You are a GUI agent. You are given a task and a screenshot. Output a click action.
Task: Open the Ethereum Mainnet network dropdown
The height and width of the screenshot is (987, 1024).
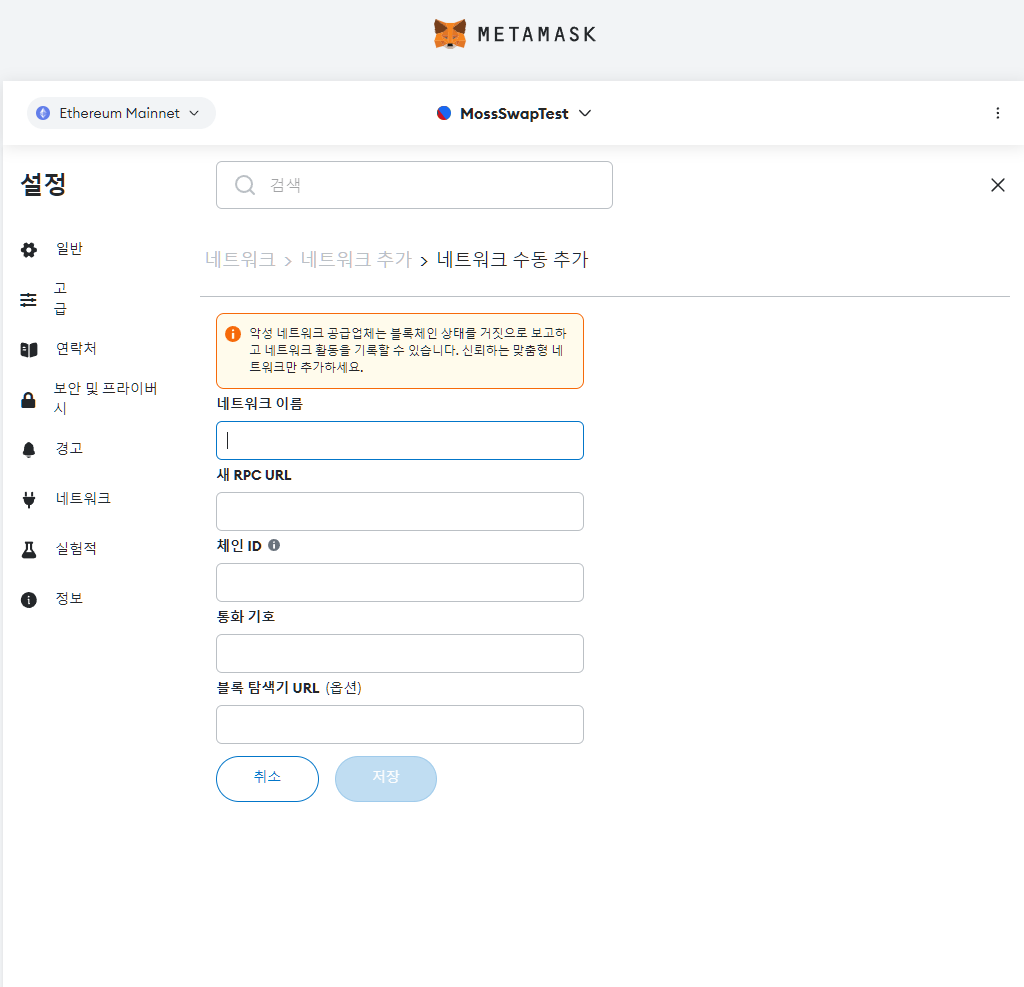121,113
